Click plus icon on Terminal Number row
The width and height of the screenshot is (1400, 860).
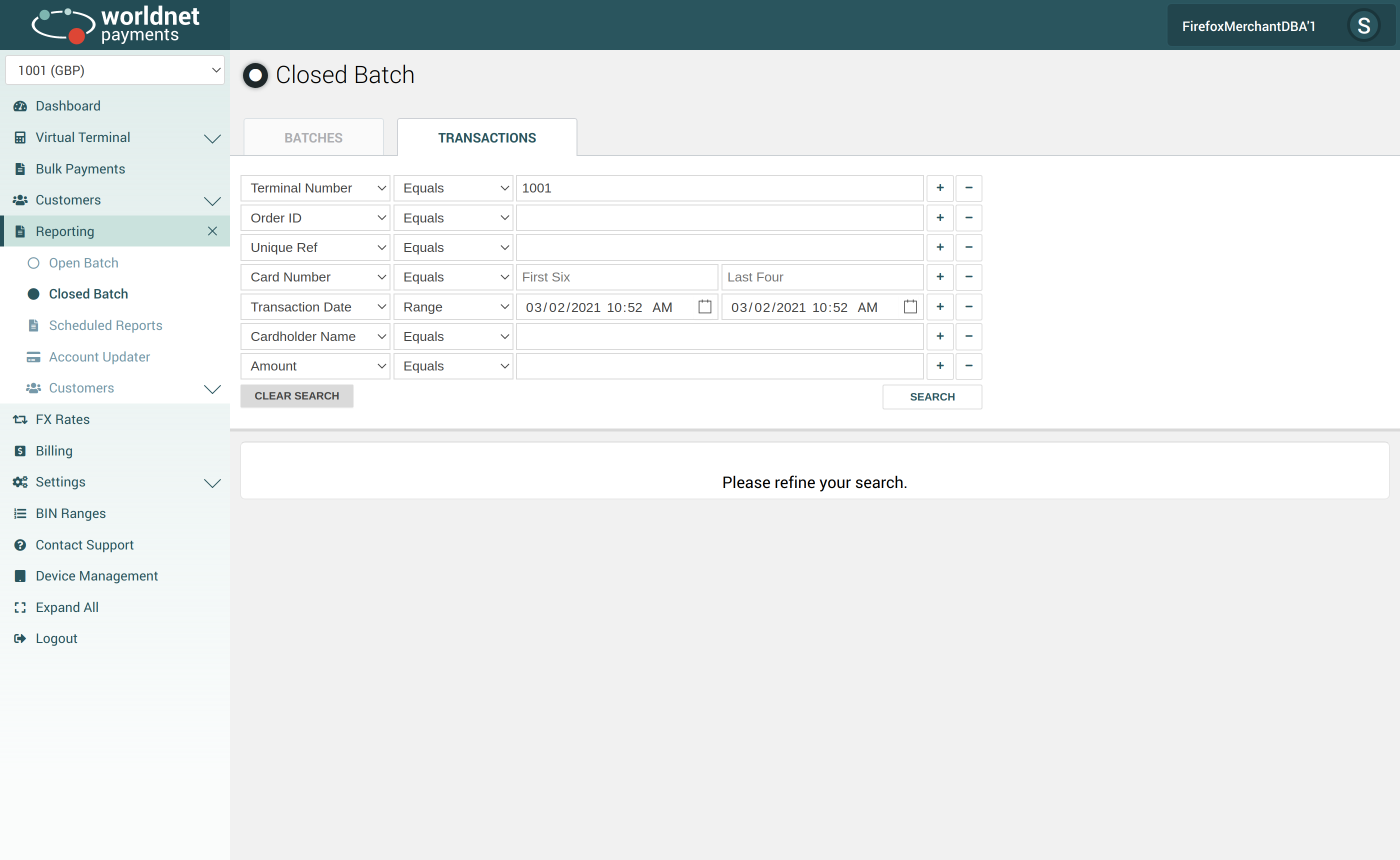[940, 188]
